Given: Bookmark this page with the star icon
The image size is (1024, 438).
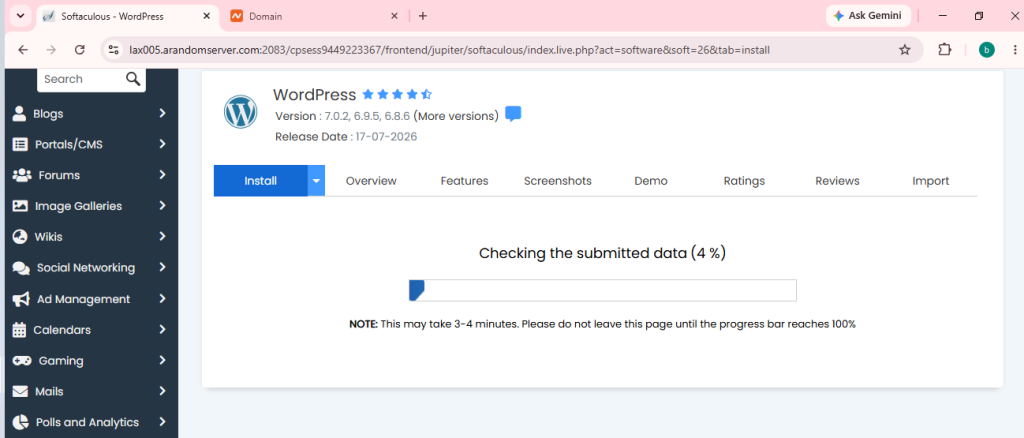Looking at the screenshot, I should (904, 50).
